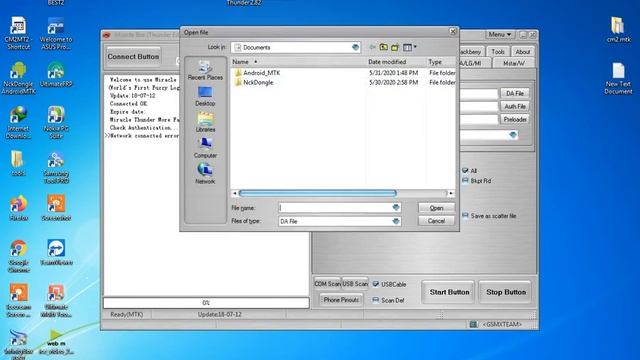640x360 pixels.
Task: Open the Ultimate Multi Tool desktop icon
Action: [56, 301]
